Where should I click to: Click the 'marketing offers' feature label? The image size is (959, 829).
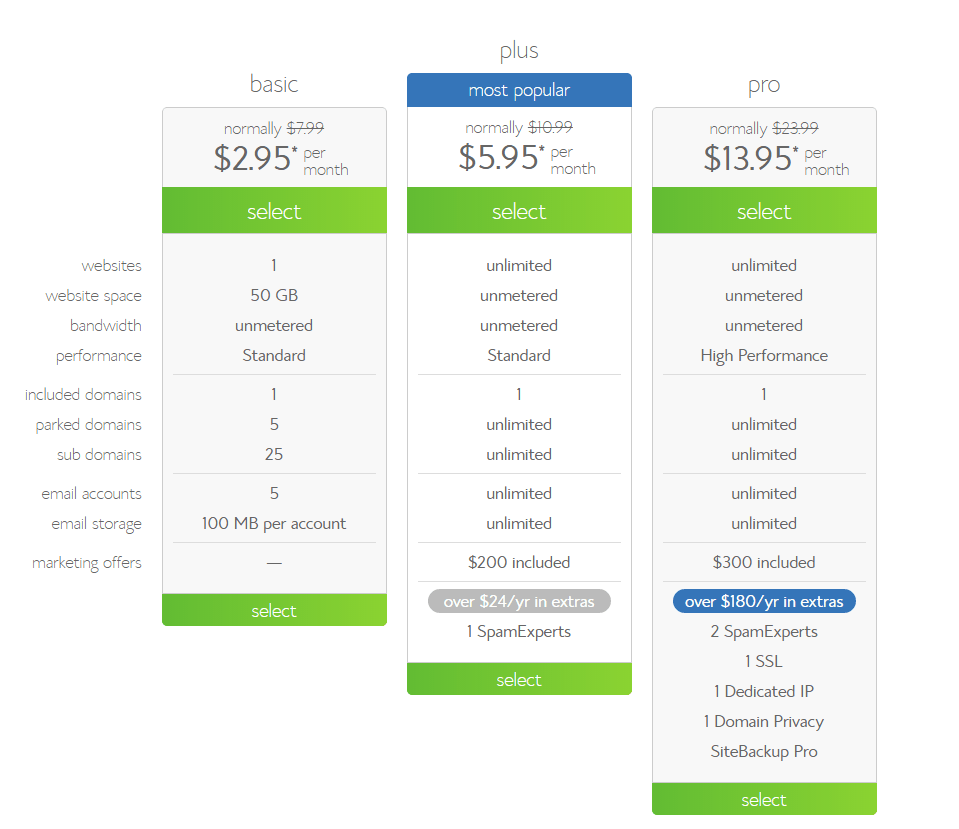(x=87, y=563)
